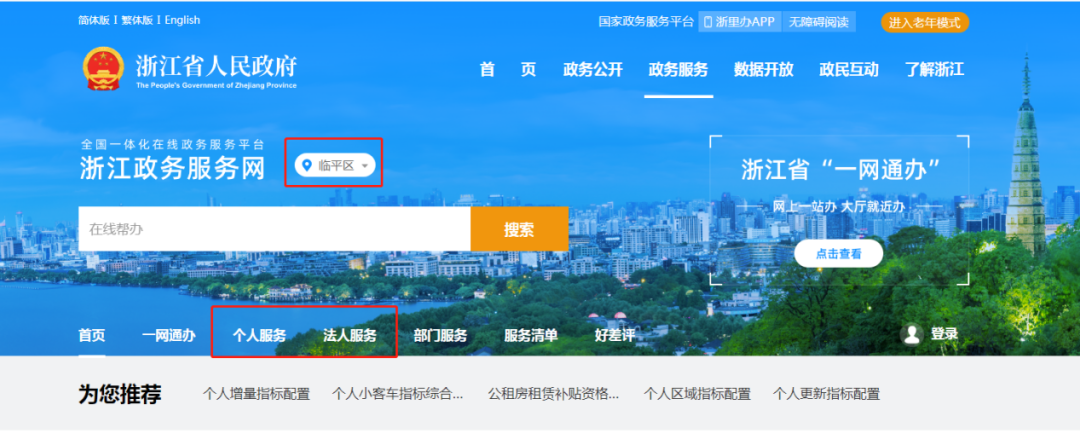The height and width of the screenshot is (433, 1080).
Task: Click 网上一站办 大厅就近办 slogan text
Action: (838, 207)
